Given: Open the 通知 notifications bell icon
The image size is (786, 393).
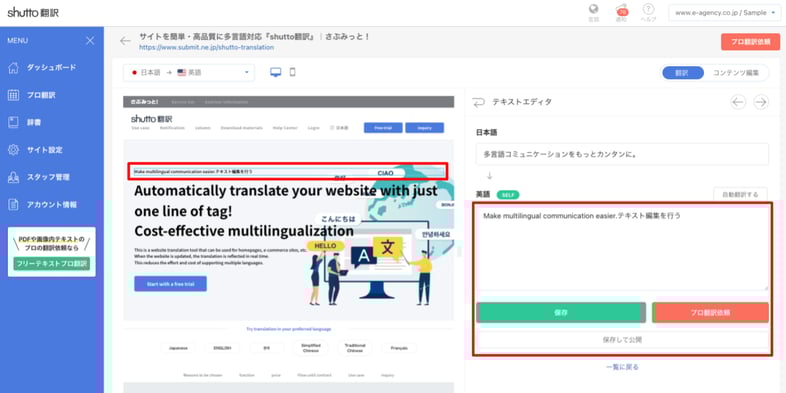Looking at the screenshot, I should tap(622, 10).
